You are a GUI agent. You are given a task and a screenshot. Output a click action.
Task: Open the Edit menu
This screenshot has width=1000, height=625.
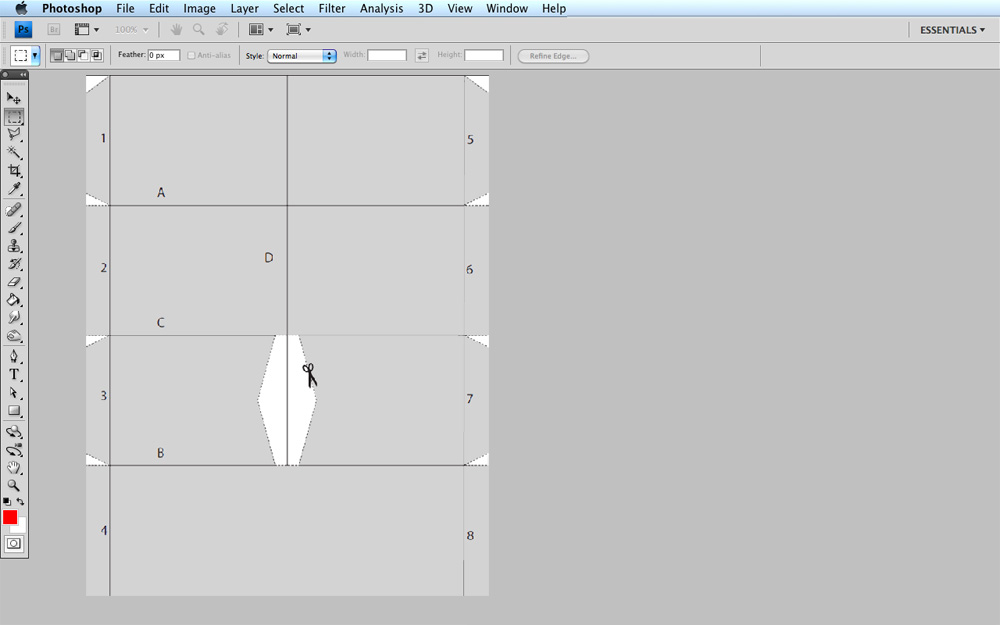tap(159, 8)
